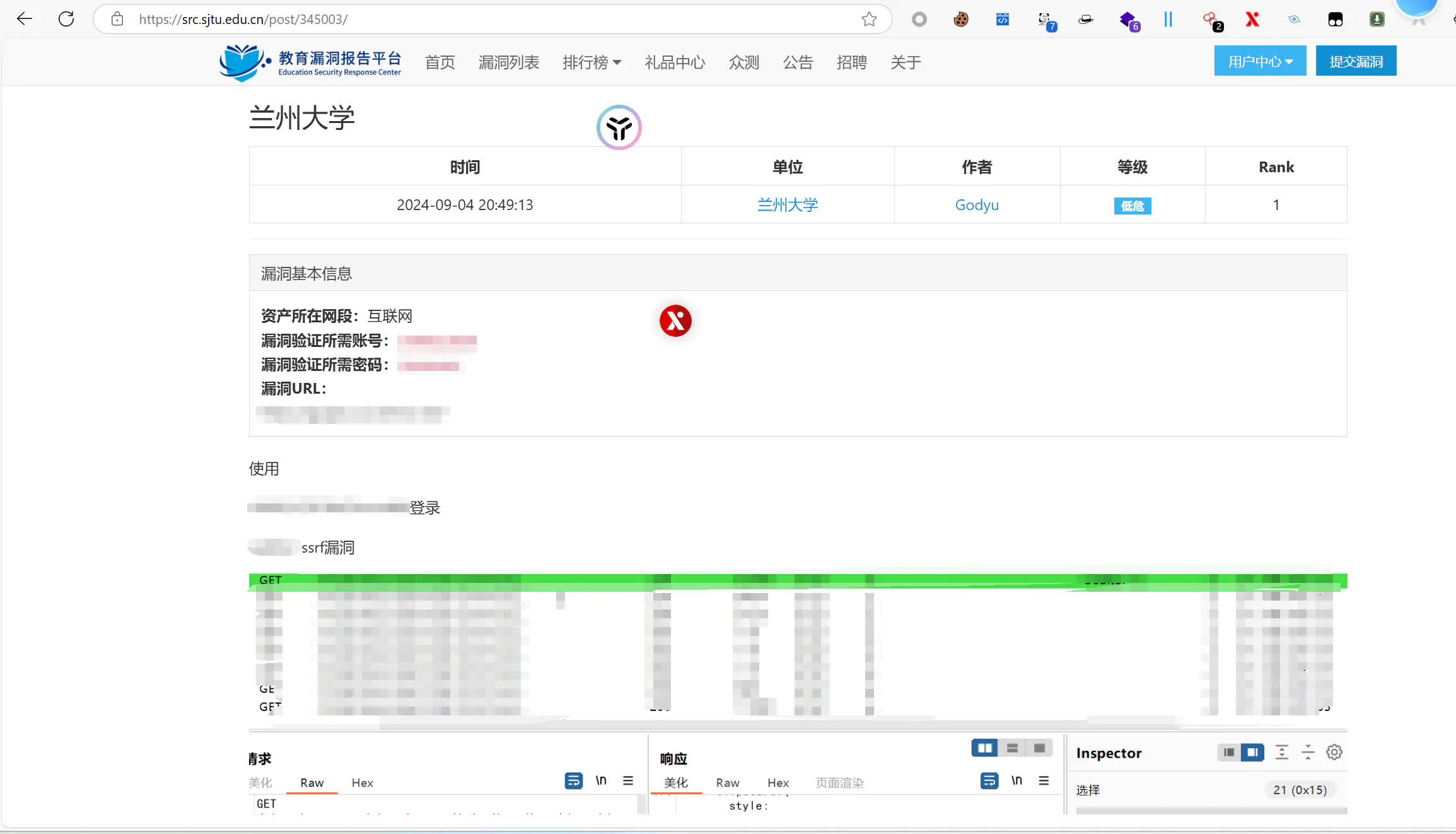
Task: Click Inspector collapse-all sections icon
Action: point(1308,752)
